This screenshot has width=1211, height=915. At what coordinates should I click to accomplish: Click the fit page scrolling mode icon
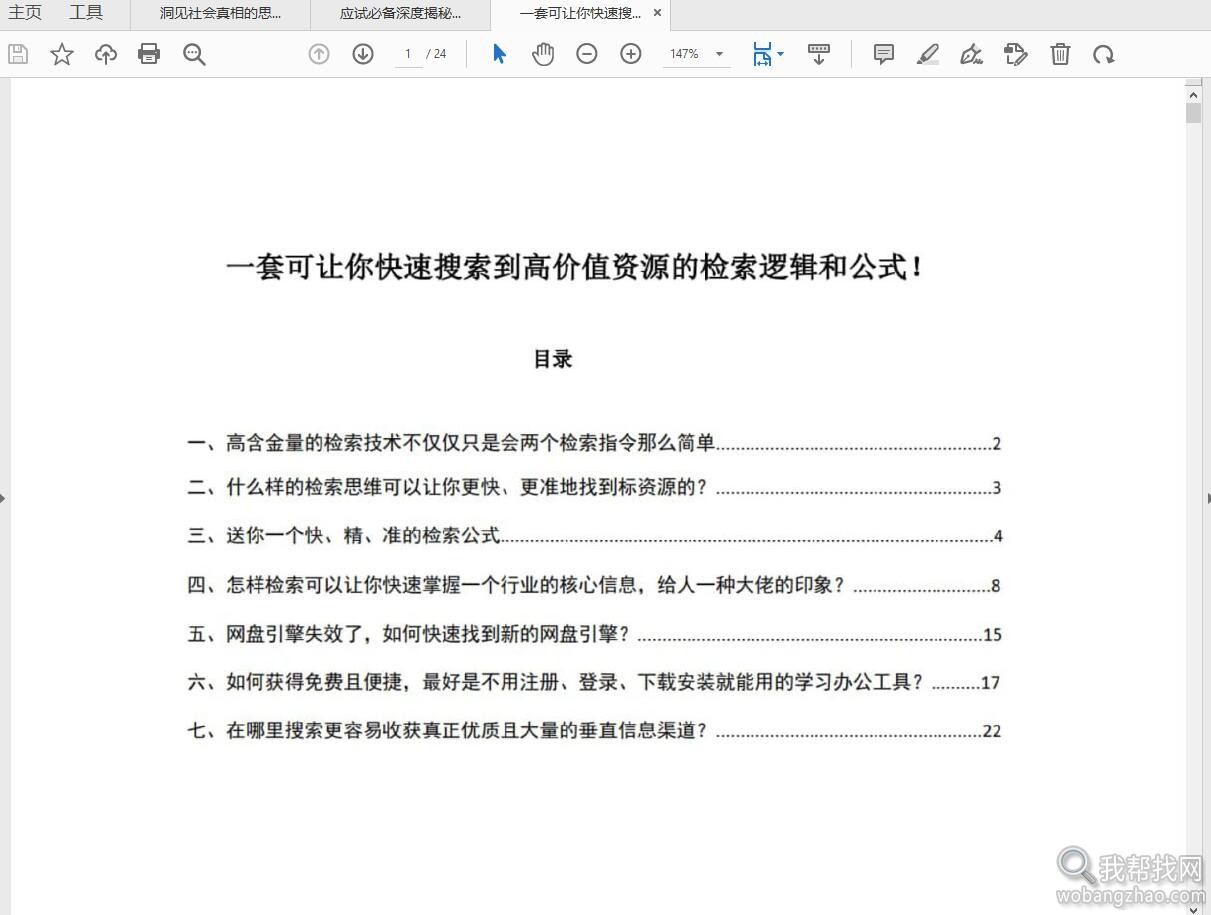(762, 54)
